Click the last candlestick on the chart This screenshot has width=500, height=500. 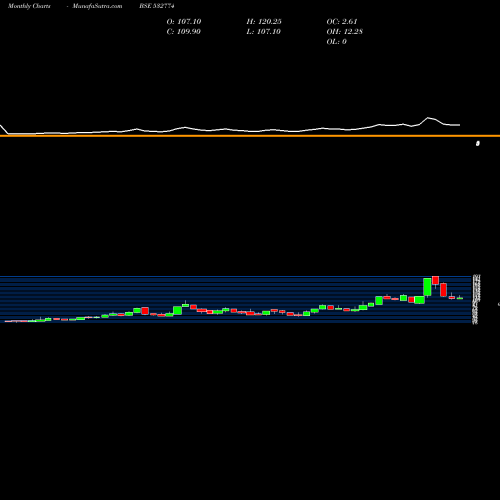[x=460, y=298]
